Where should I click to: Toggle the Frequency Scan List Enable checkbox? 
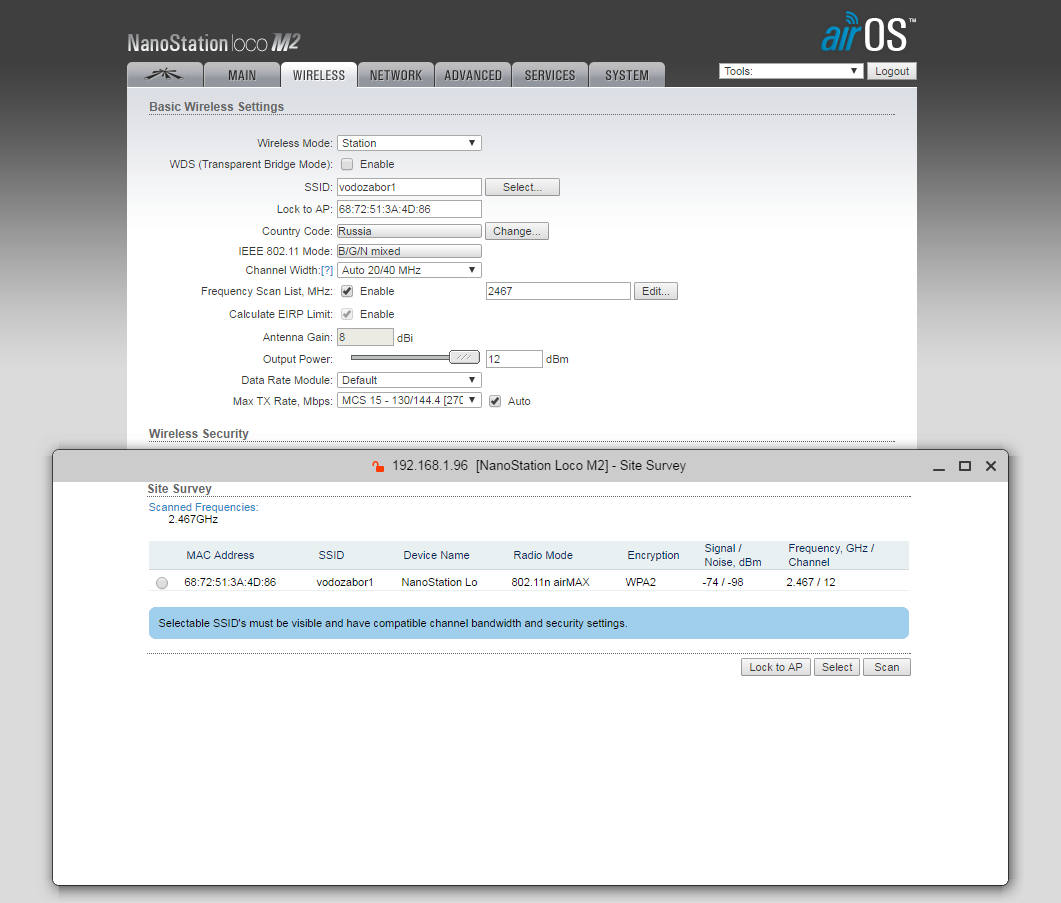pyautogui.click(x=347, y=291)
